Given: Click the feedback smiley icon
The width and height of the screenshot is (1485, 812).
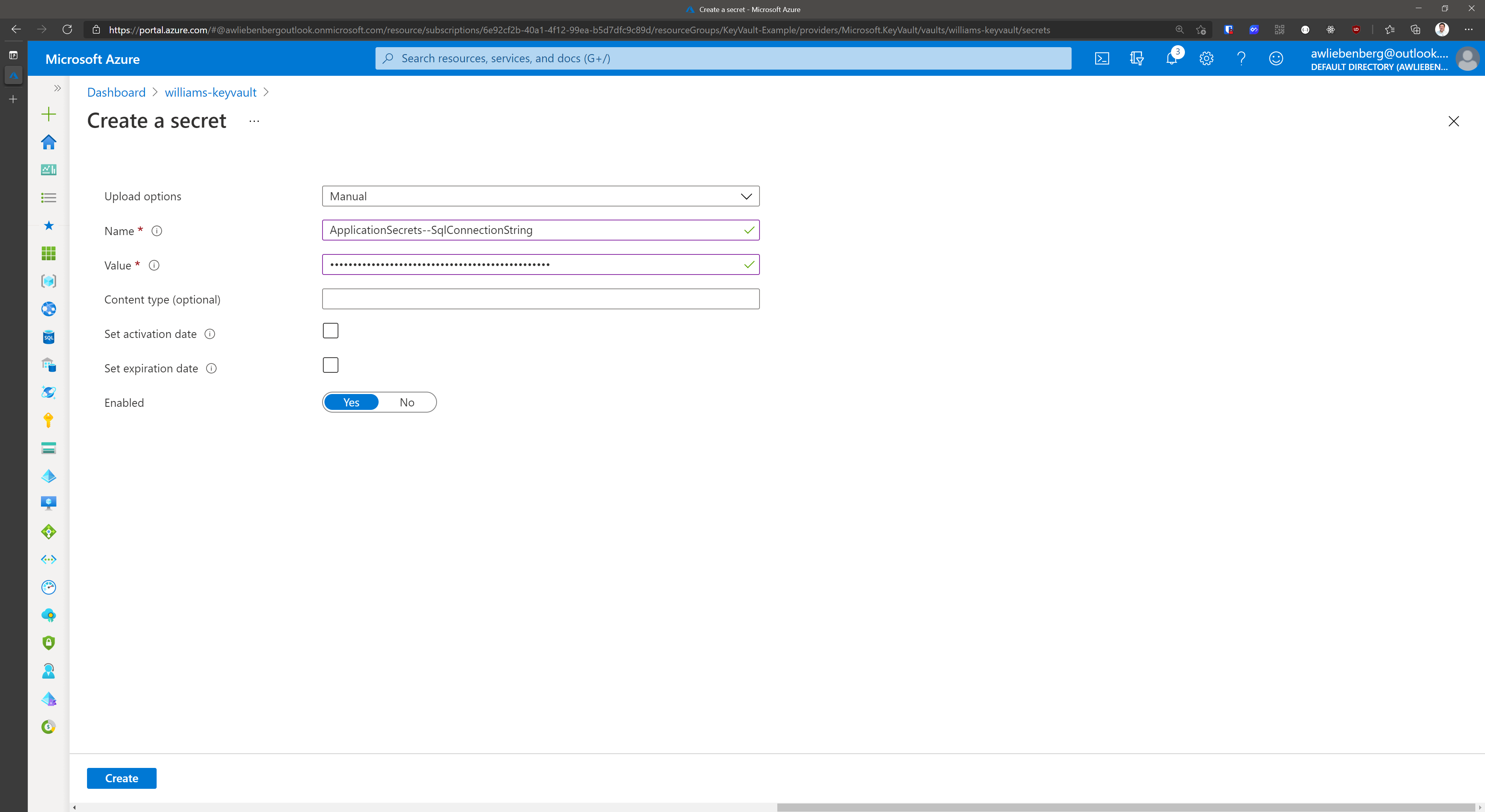Looking at the screenshot, I should pyautogui.click(x=1276, y=58).
